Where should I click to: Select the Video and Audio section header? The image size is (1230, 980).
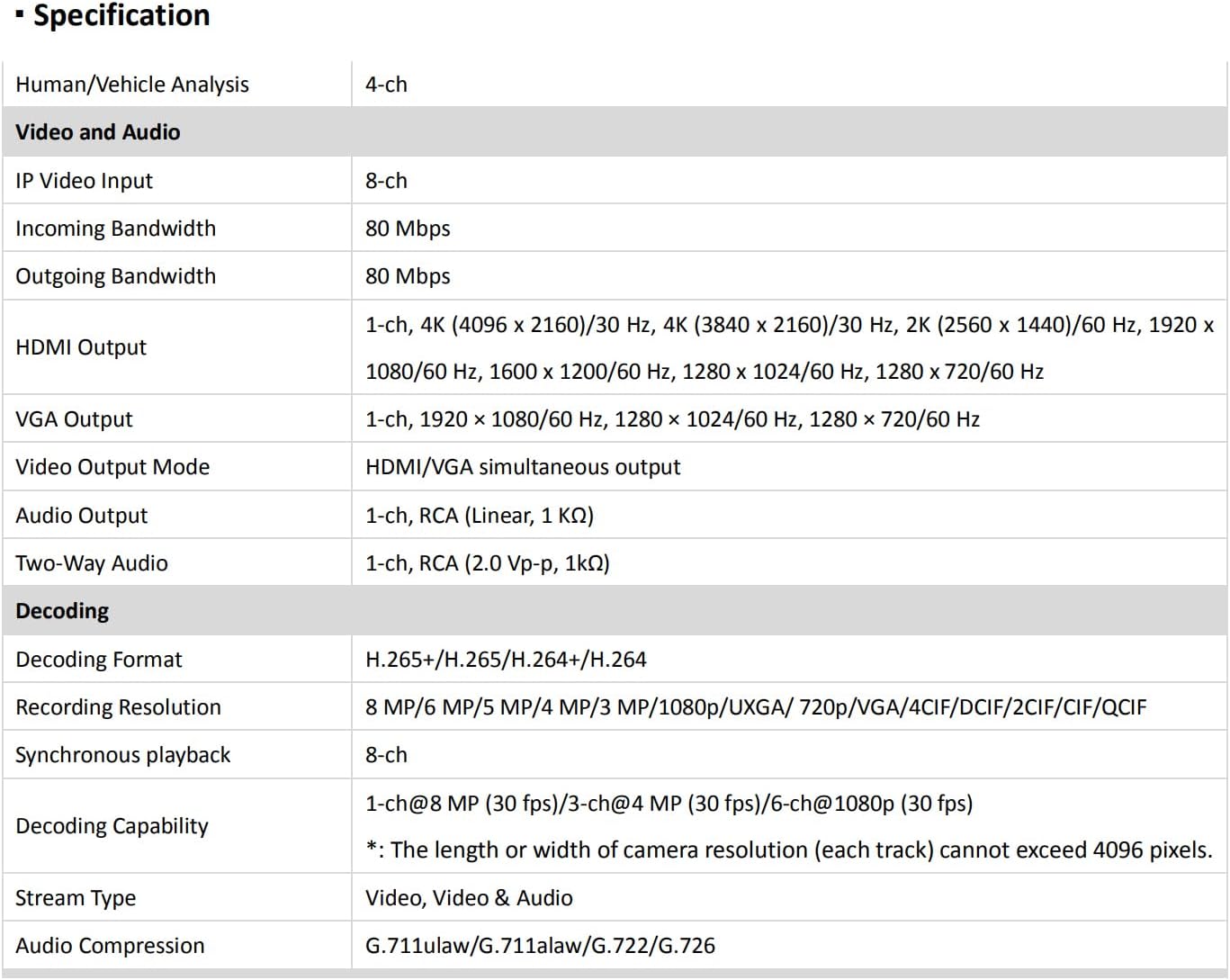click(98, 132)
